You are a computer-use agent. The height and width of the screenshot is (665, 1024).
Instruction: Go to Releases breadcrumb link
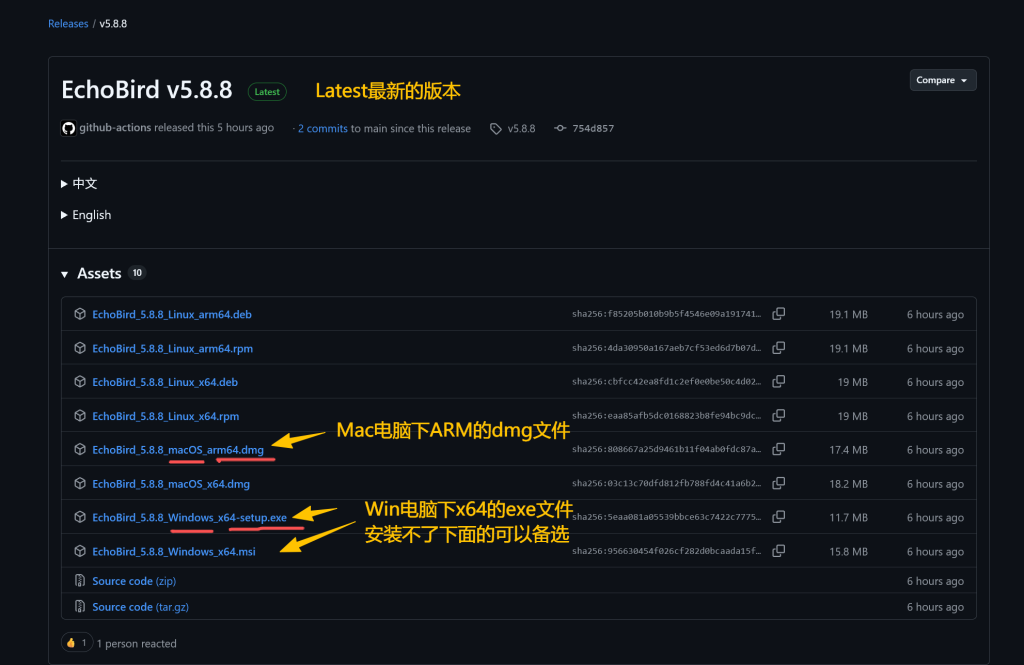[68, 24]
